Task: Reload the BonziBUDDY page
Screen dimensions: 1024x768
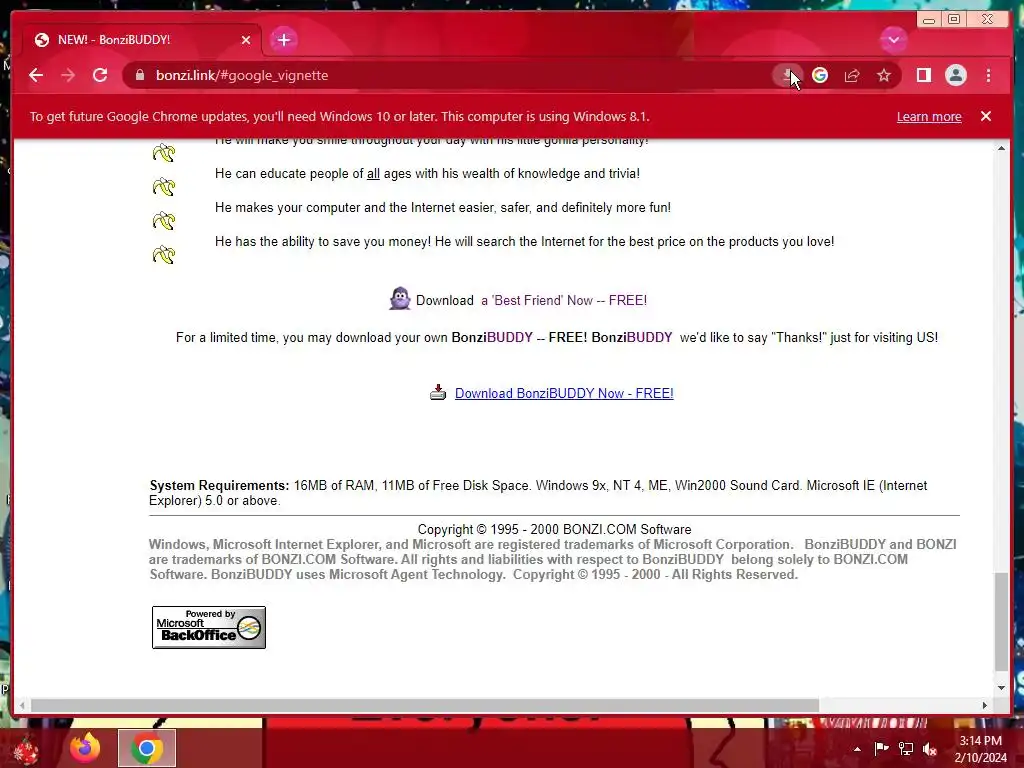Action: (x=100, y=75)
